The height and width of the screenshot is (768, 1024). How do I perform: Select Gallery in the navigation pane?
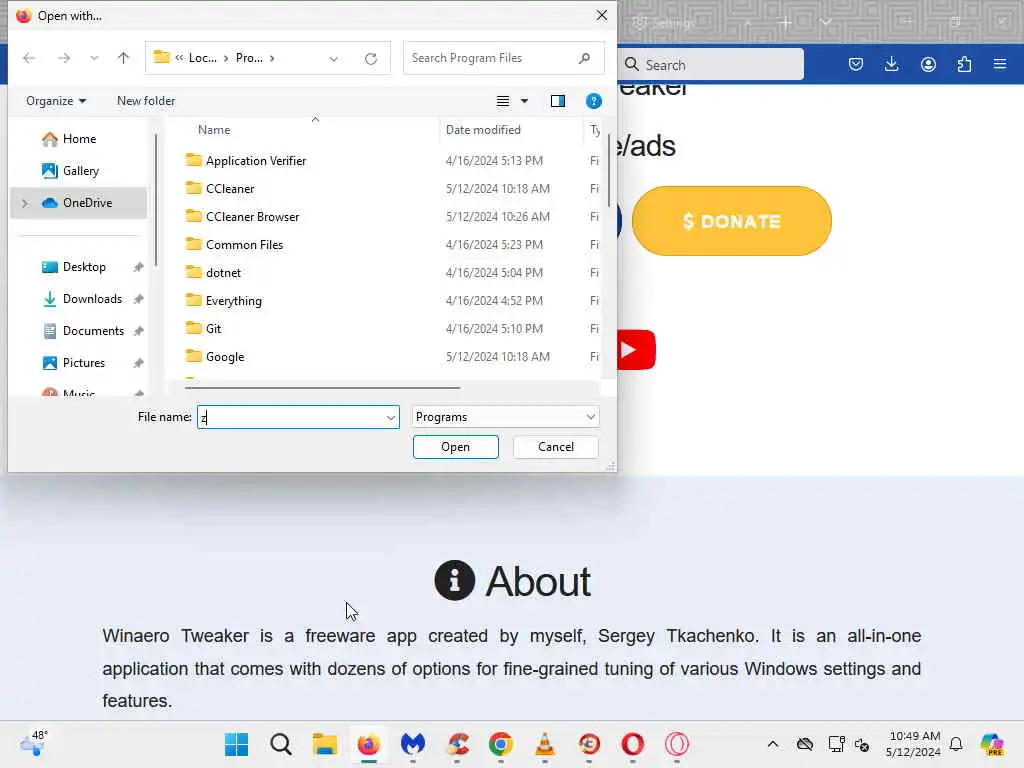point(80,171)
